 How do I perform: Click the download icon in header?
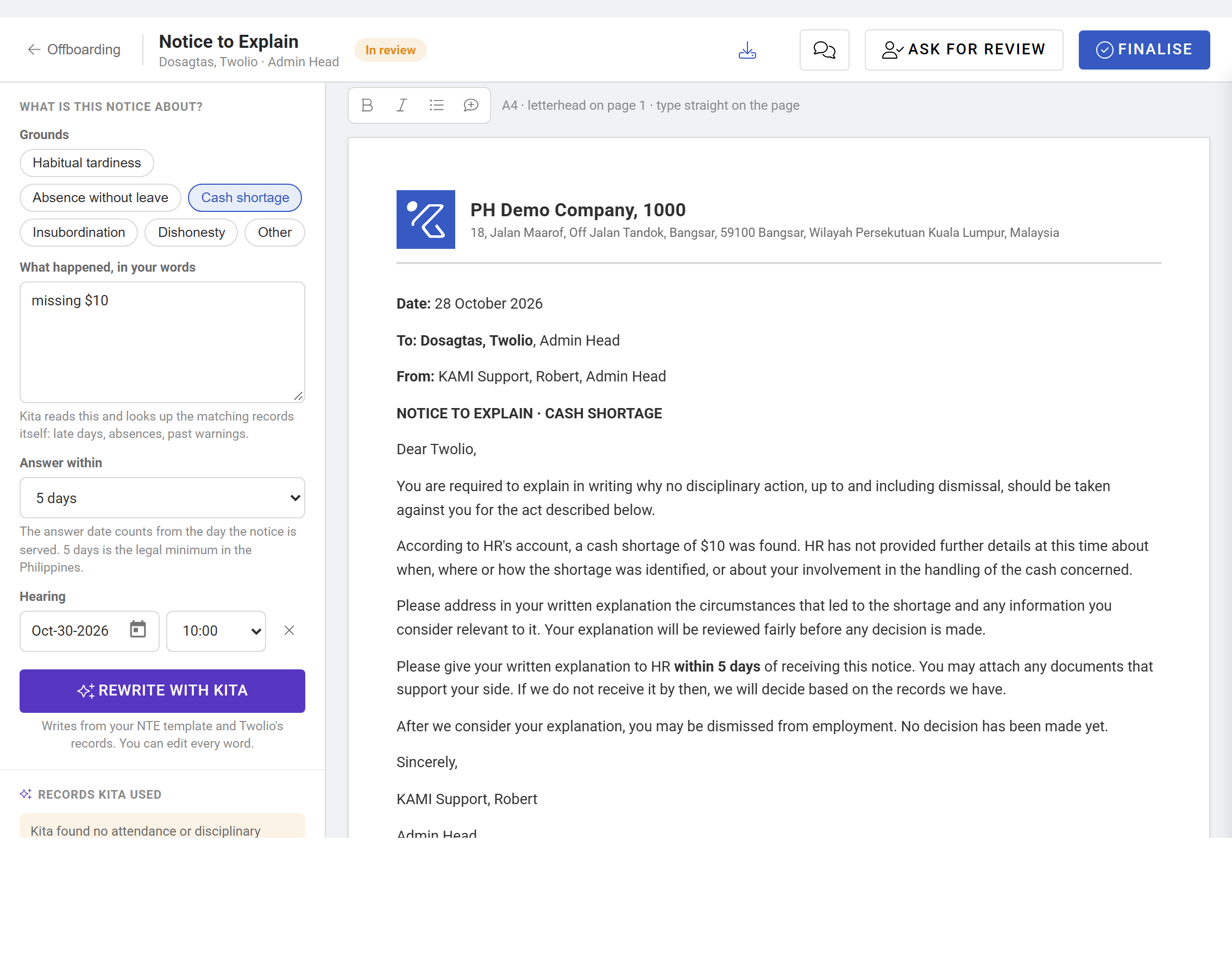[747, 51]
